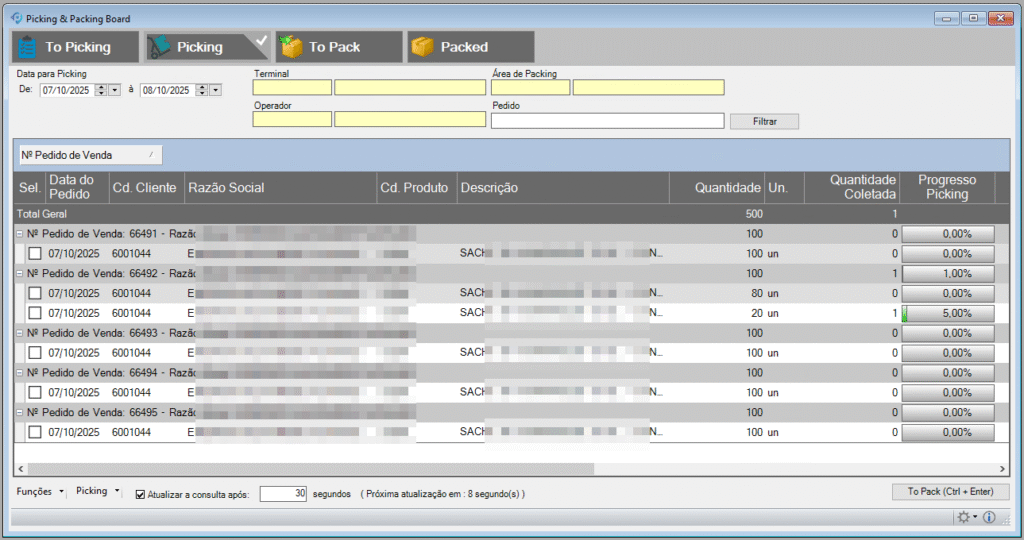
Task: Select the 20 un row checkbox
Action: [x=35, y=313]
